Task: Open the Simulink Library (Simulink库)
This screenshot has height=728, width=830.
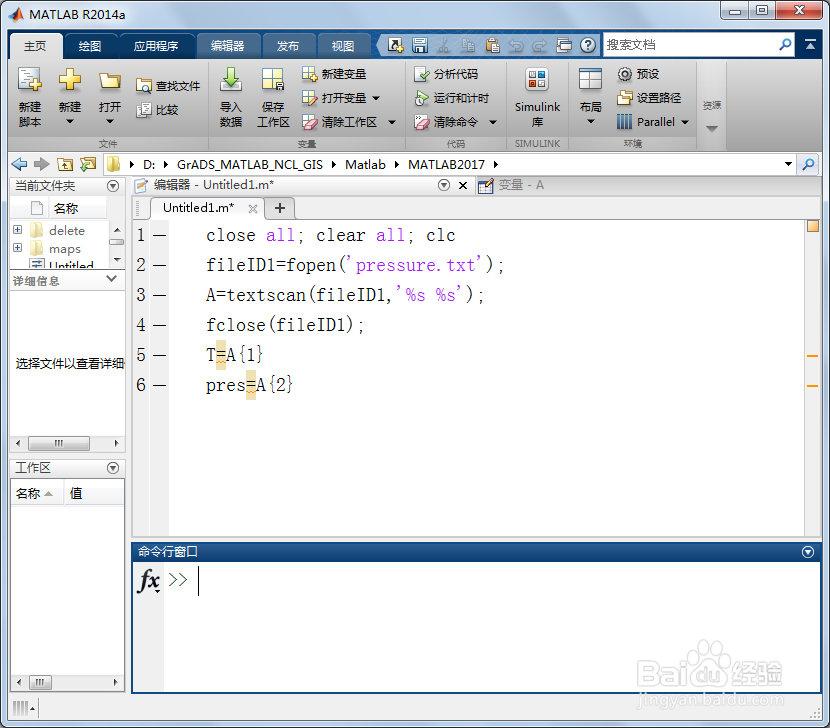Action: (537, 98)
